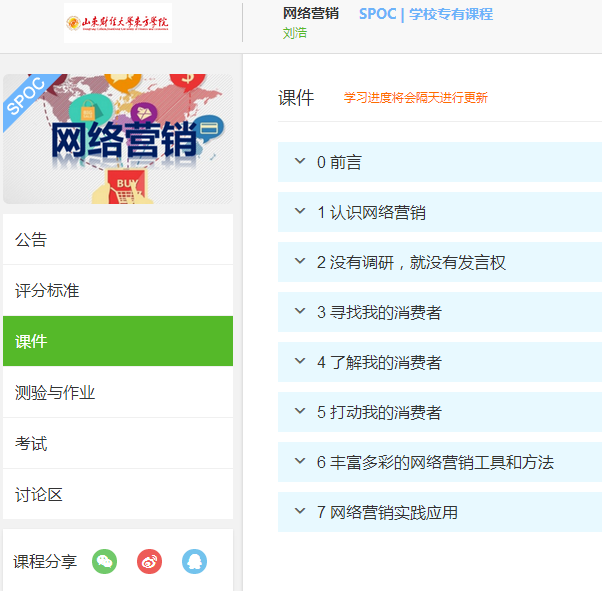Open 讨论区 discussion forum
The image size is (602, 591).
click(x=118, y=495)
